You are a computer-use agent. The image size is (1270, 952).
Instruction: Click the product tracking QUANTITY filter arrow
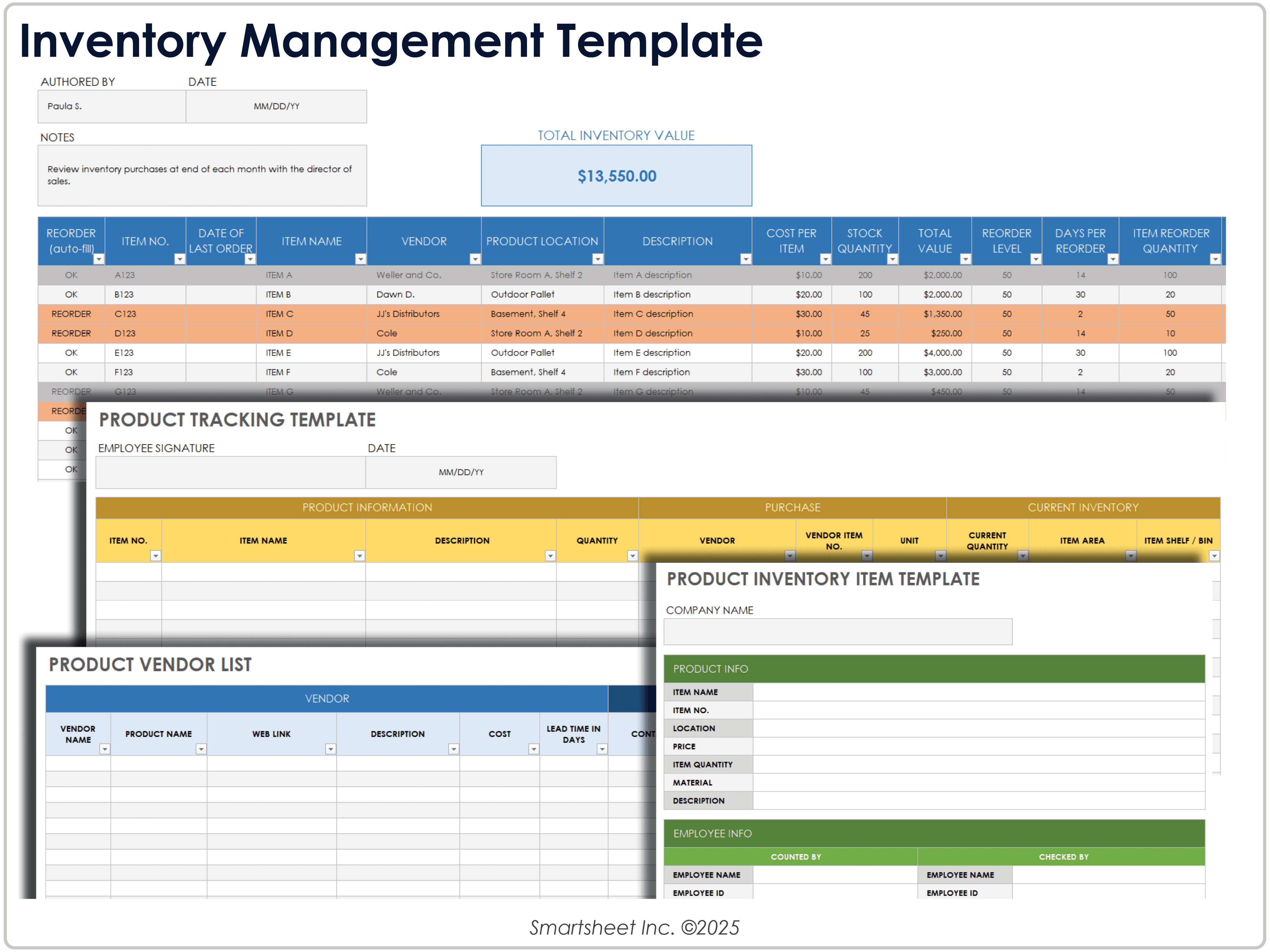pos(632,556)
